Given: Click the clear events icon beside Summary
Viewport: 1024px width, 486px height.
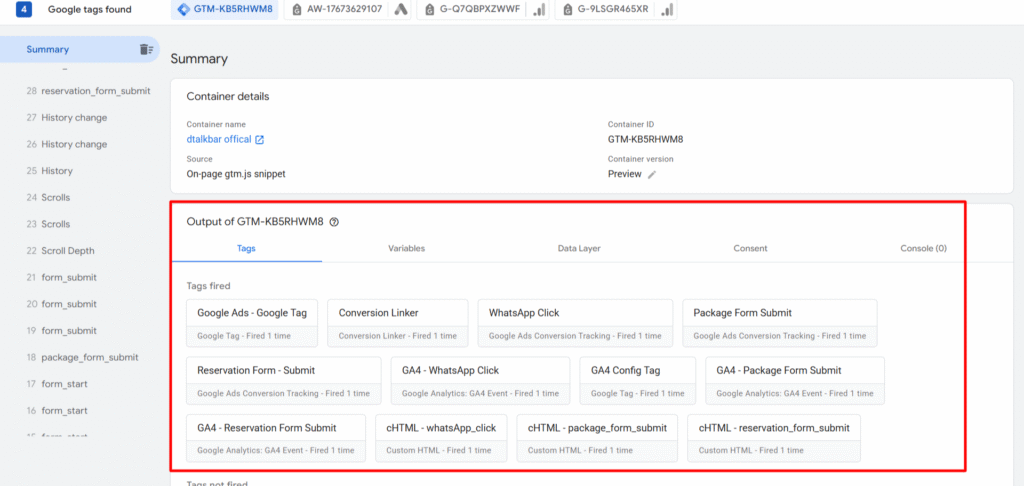Looking at the screenshot, I should tap(146, 49).
